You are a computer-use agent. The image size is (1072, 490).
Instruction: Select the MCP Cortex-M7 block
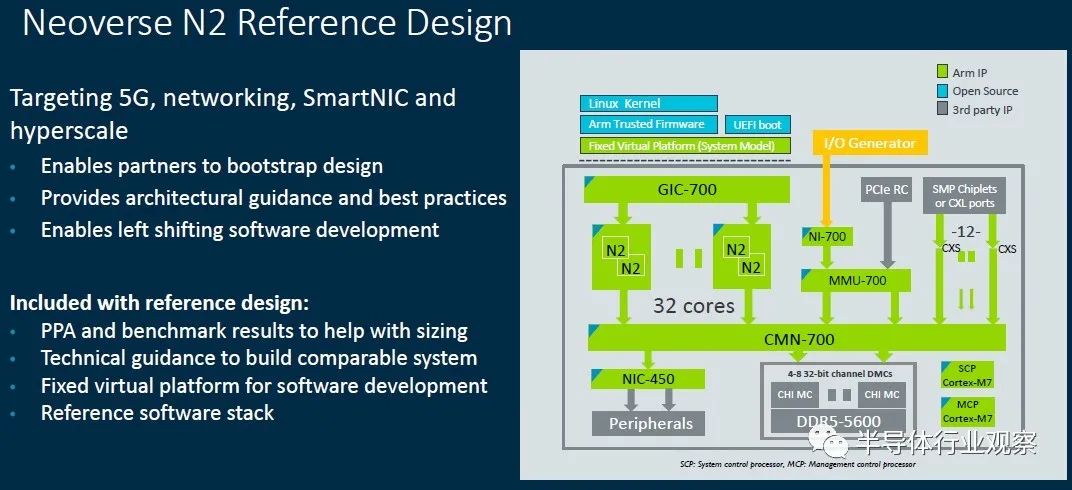[967, 410]
